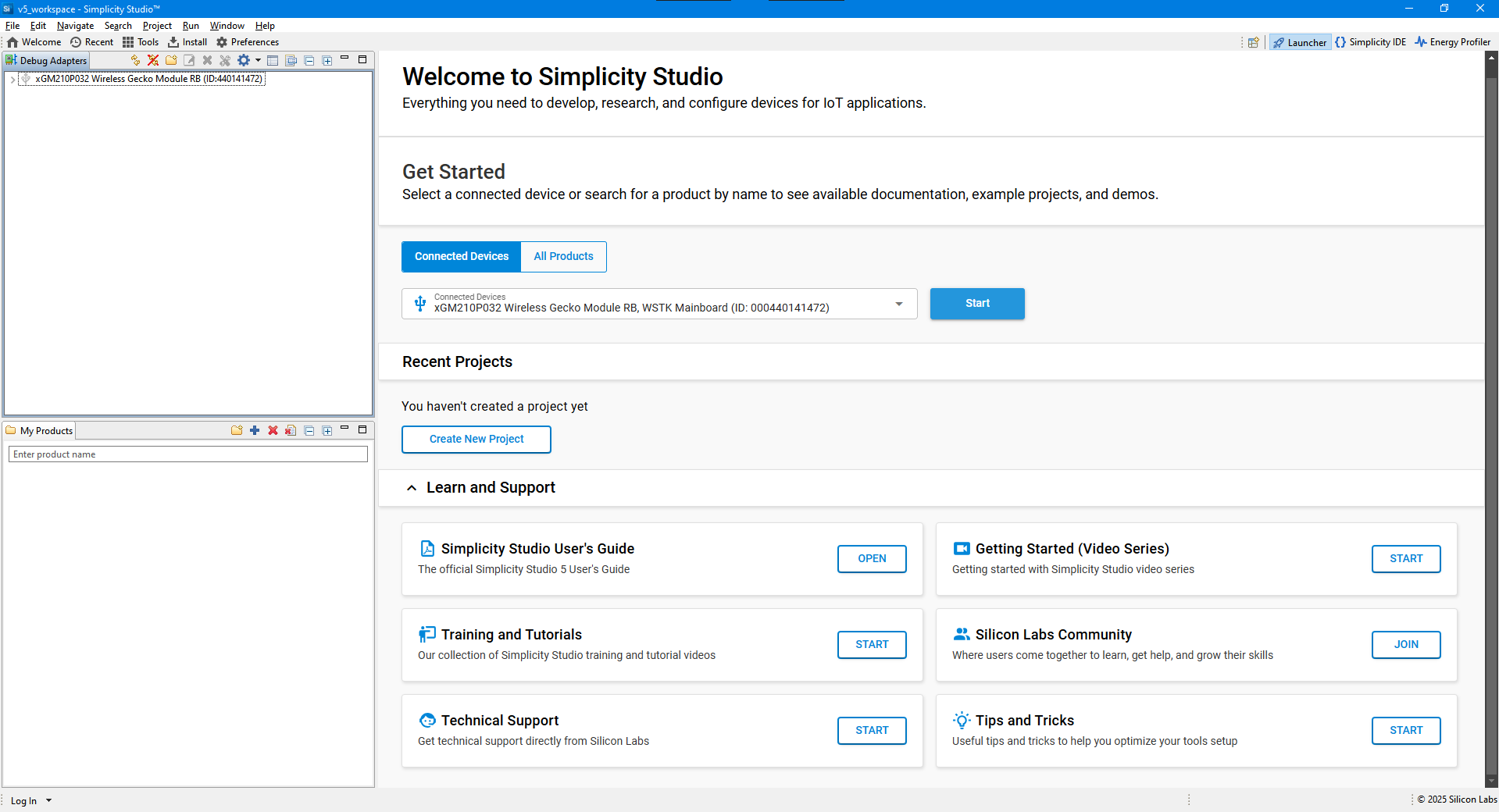1499x812 pixels.
Task: Add a product with the blue plus
Action: click(255, 430)
